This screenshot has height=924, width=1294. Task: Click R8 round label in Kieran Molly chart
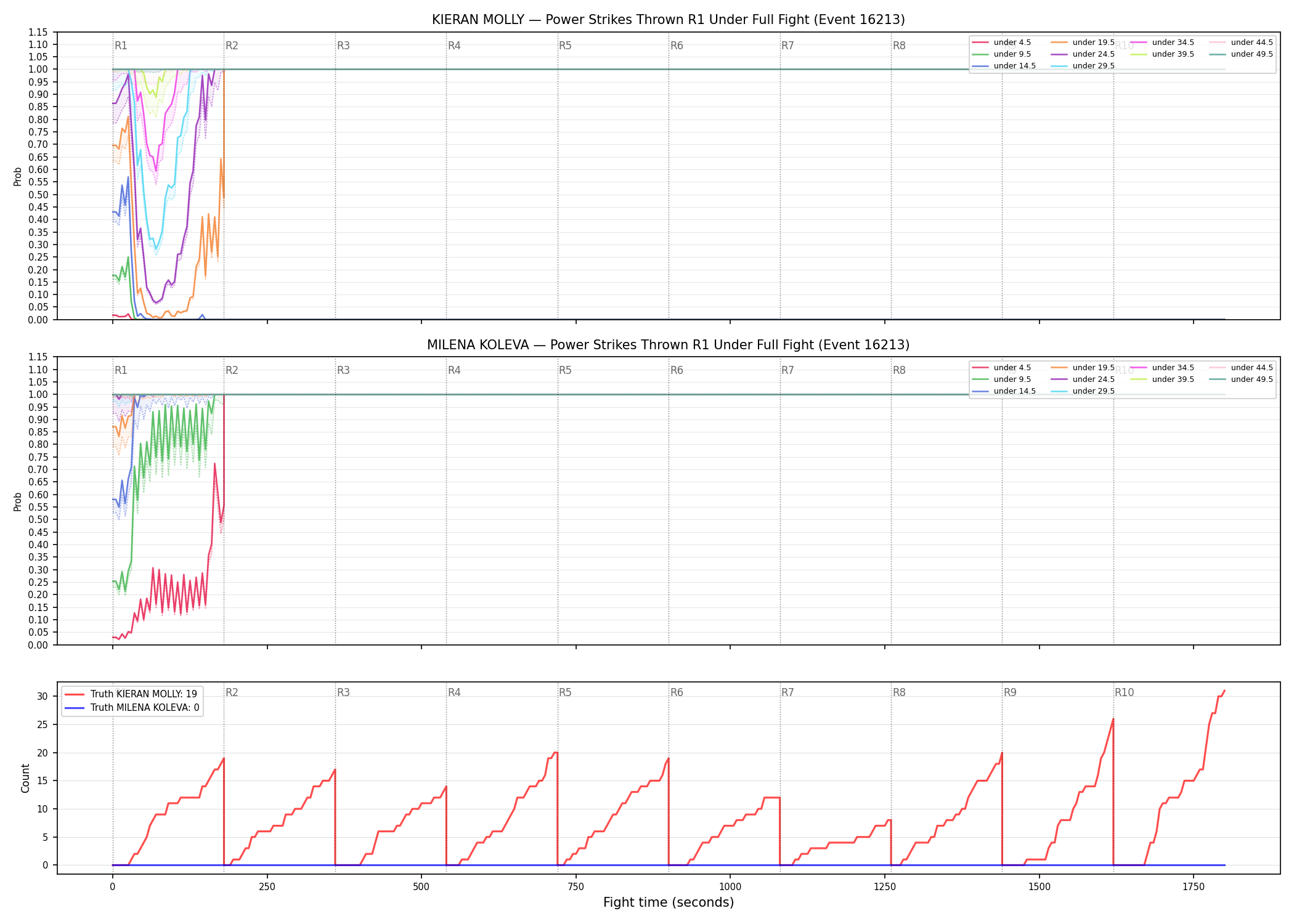pos(899,46)
